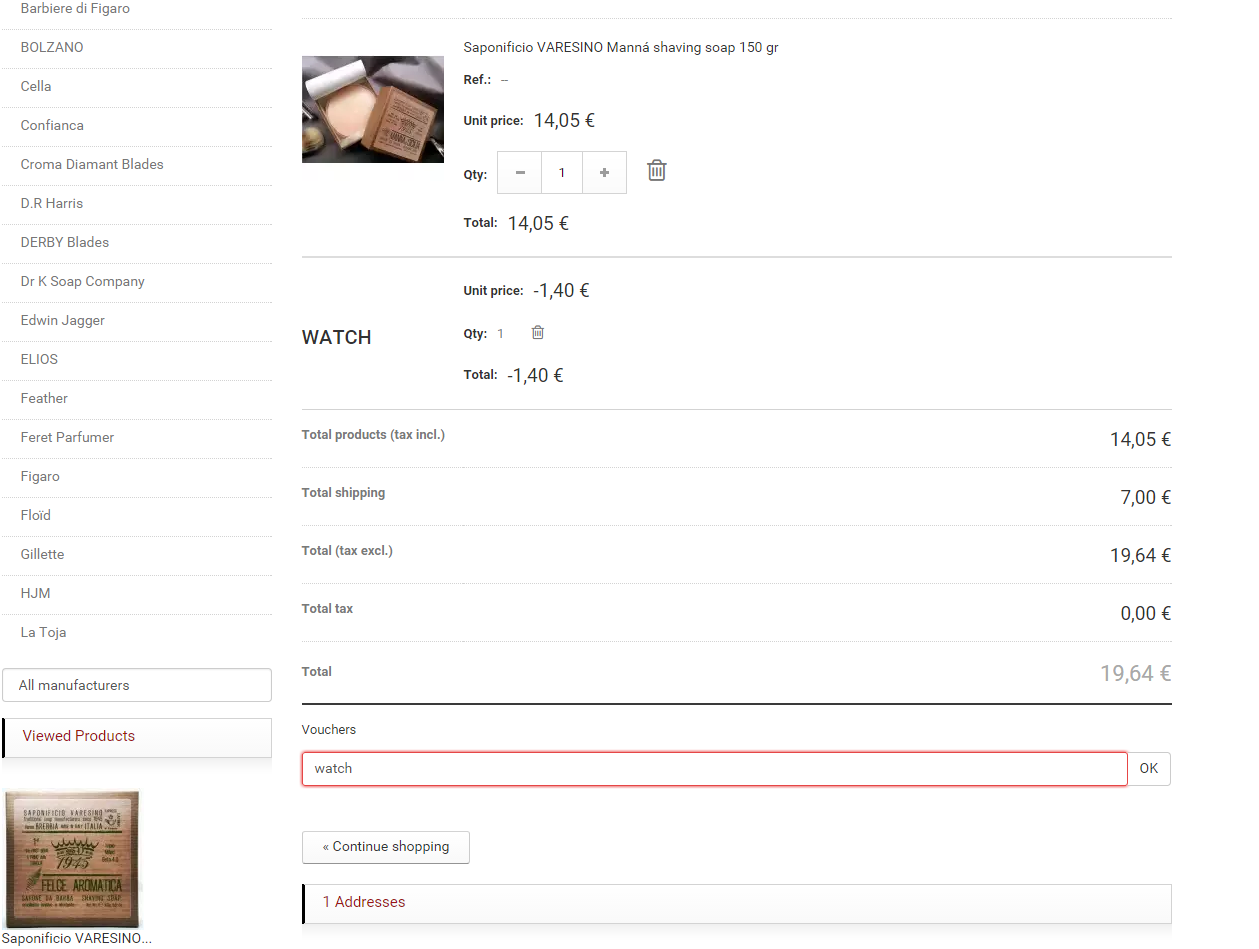Select the Confianca manufacturer
Screen dimensions: 1259x949
(52, 126)
